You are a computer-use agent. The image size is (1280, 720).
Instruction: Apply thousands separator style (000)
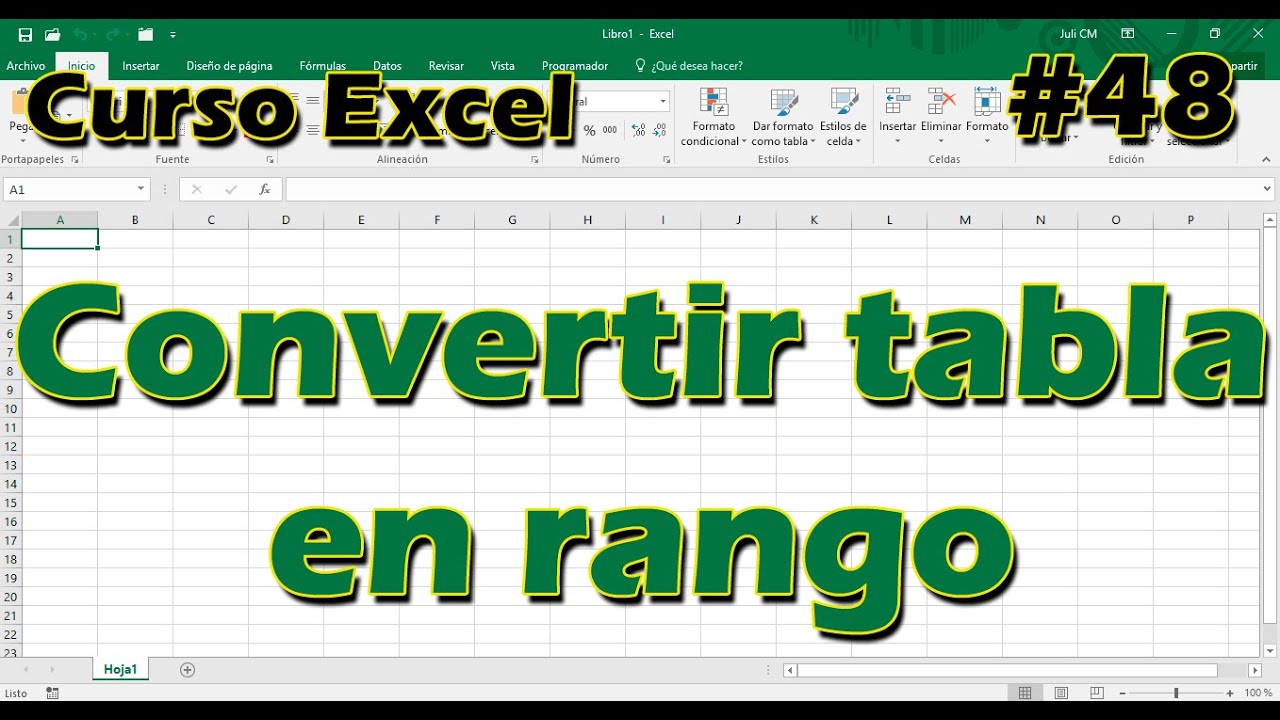610,131
